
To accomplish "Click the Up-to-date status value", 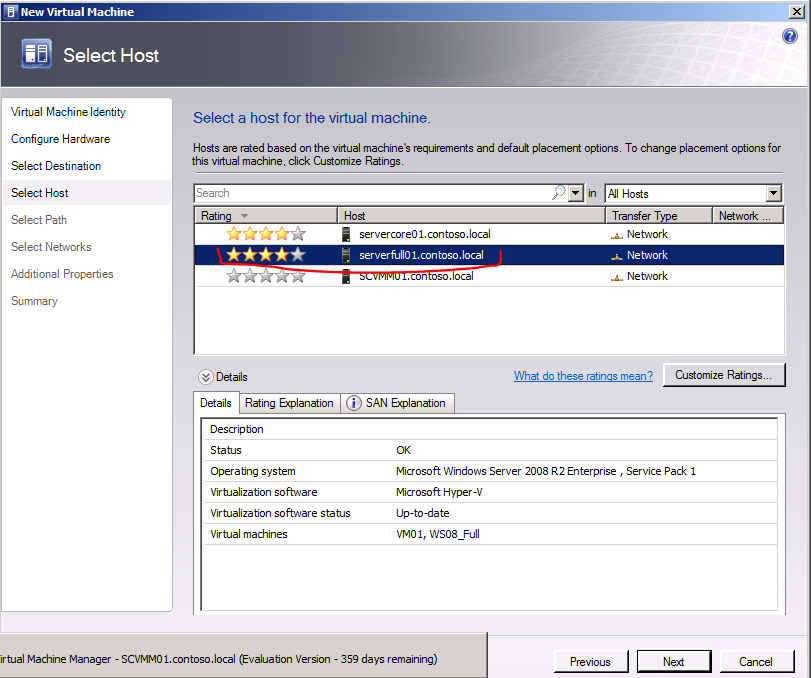I will (x=423, y=513).
